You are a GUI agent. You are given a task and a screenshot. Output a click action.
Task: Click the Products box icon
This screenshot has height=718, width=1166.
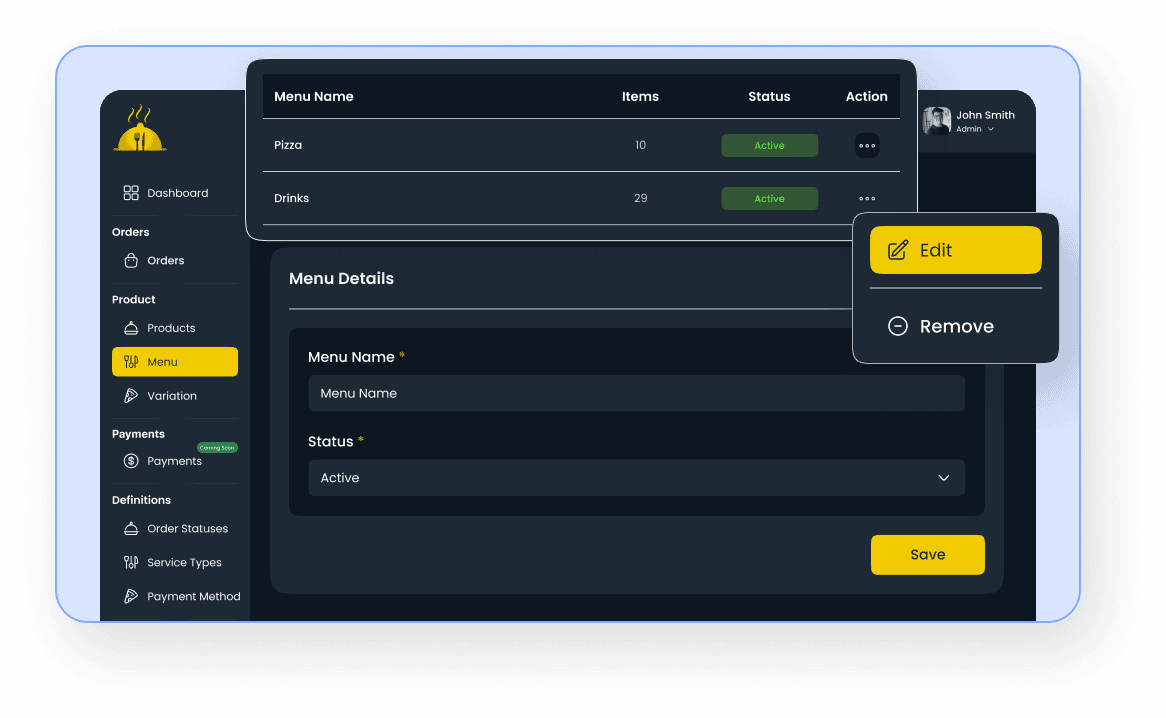tap(131, 327)
